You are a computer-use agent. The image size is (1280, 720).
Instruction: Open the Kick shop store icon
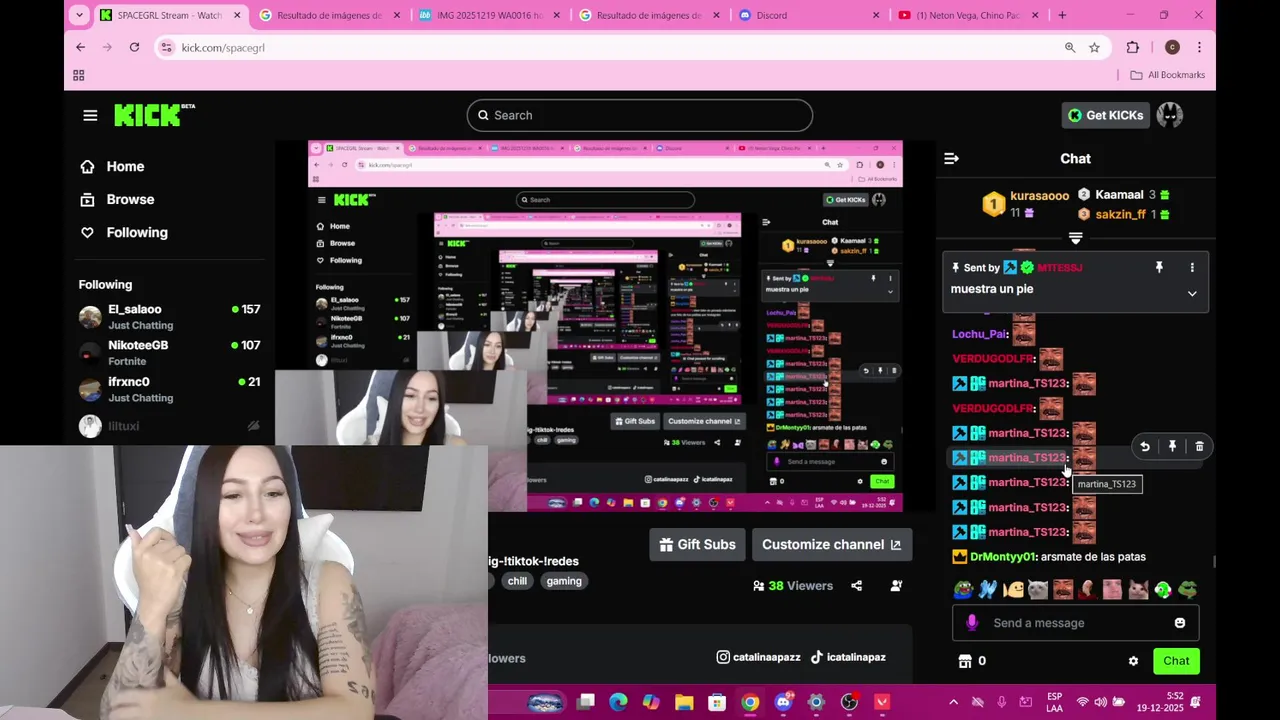coord(965,661)
